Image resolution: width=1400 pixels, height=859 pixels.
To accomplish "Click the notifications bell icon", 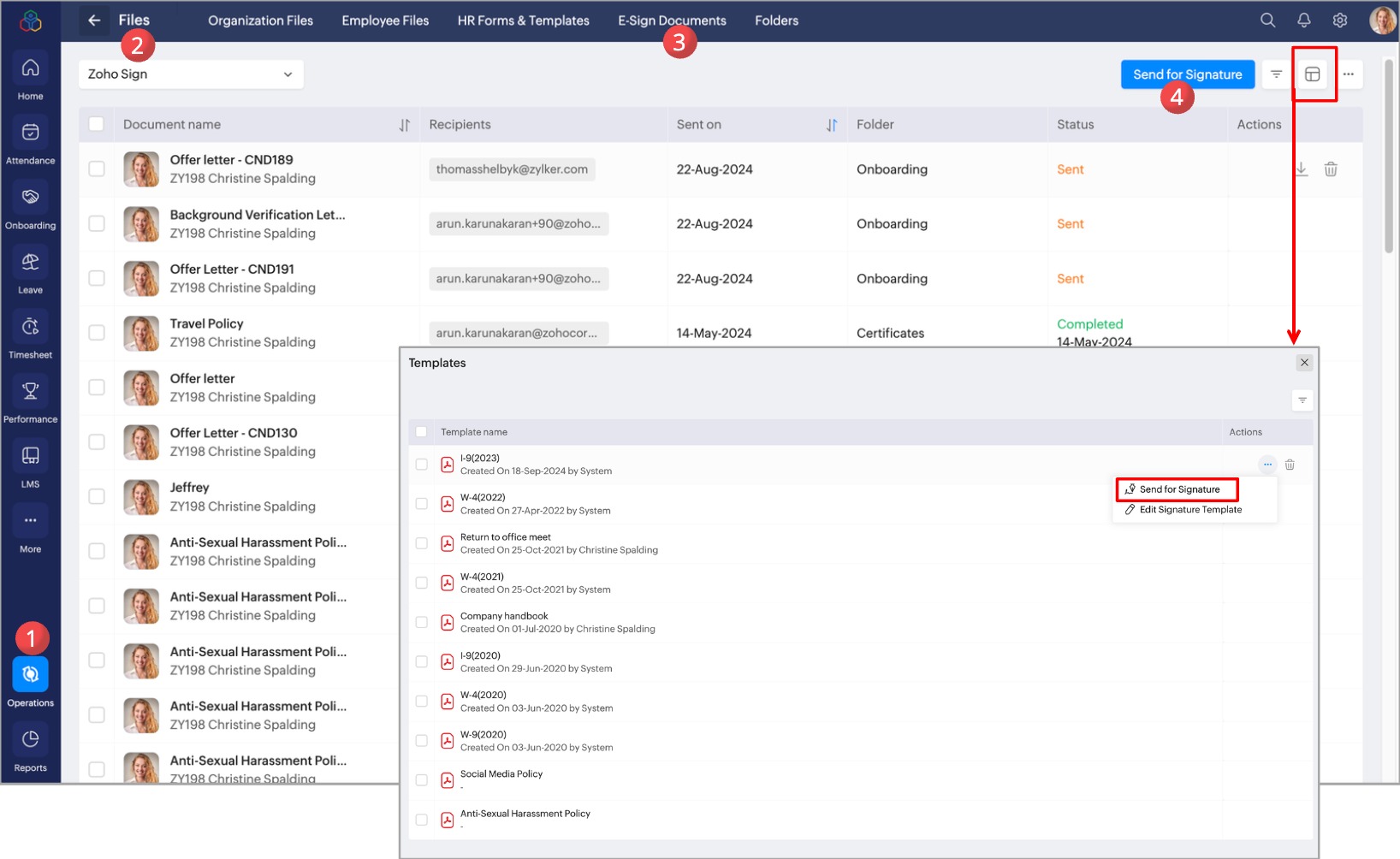I will (1303, 21).
